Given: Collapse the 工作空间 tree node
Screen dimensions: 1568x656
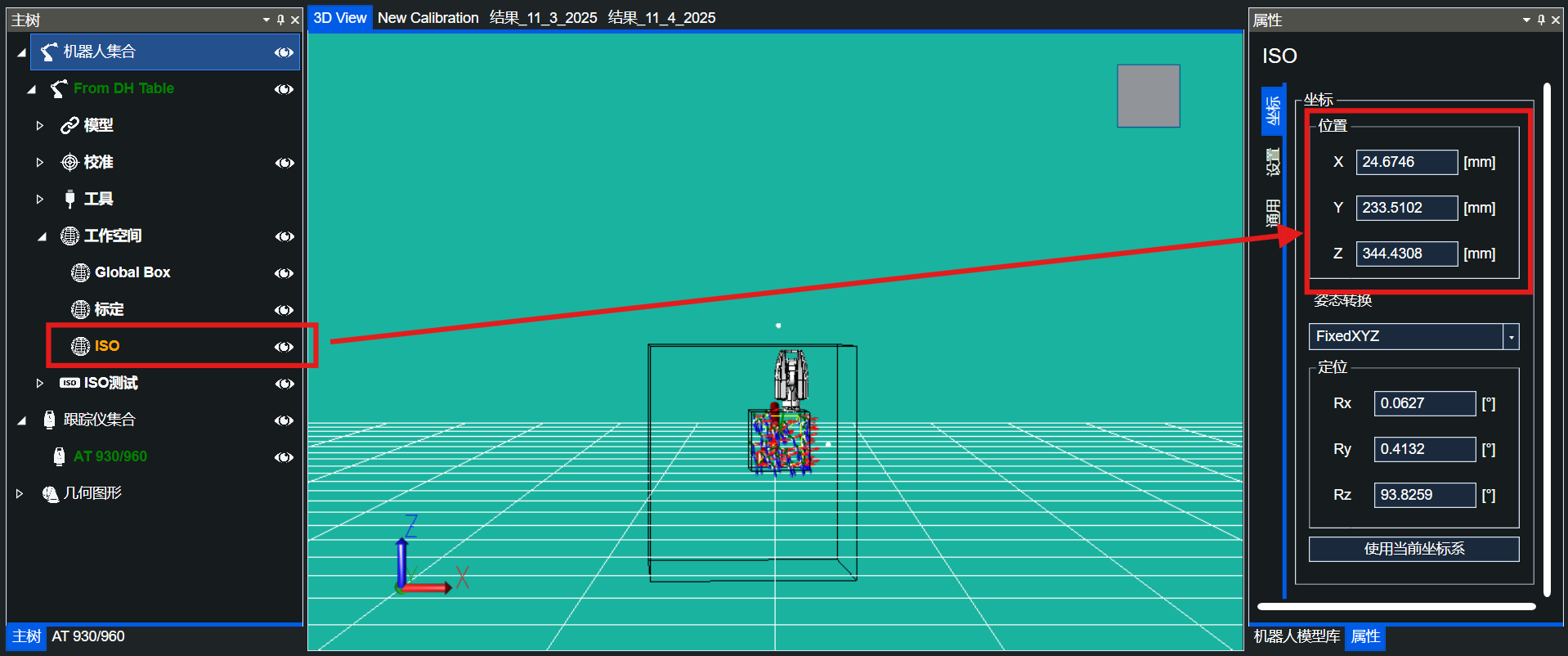Looking at the screenshot, I should [x=42, y=236].
